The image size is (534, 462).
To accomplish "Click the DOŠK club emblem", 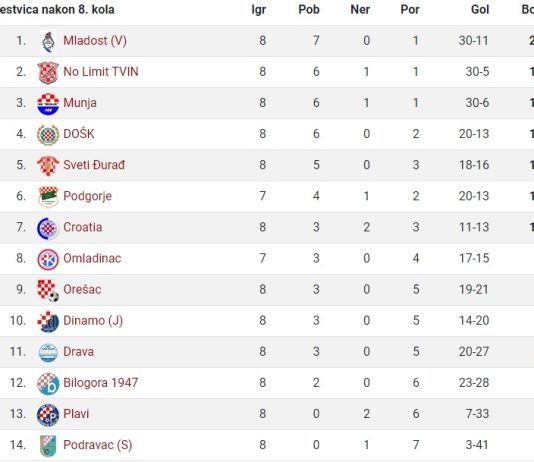I will click(x=48, y=135).
